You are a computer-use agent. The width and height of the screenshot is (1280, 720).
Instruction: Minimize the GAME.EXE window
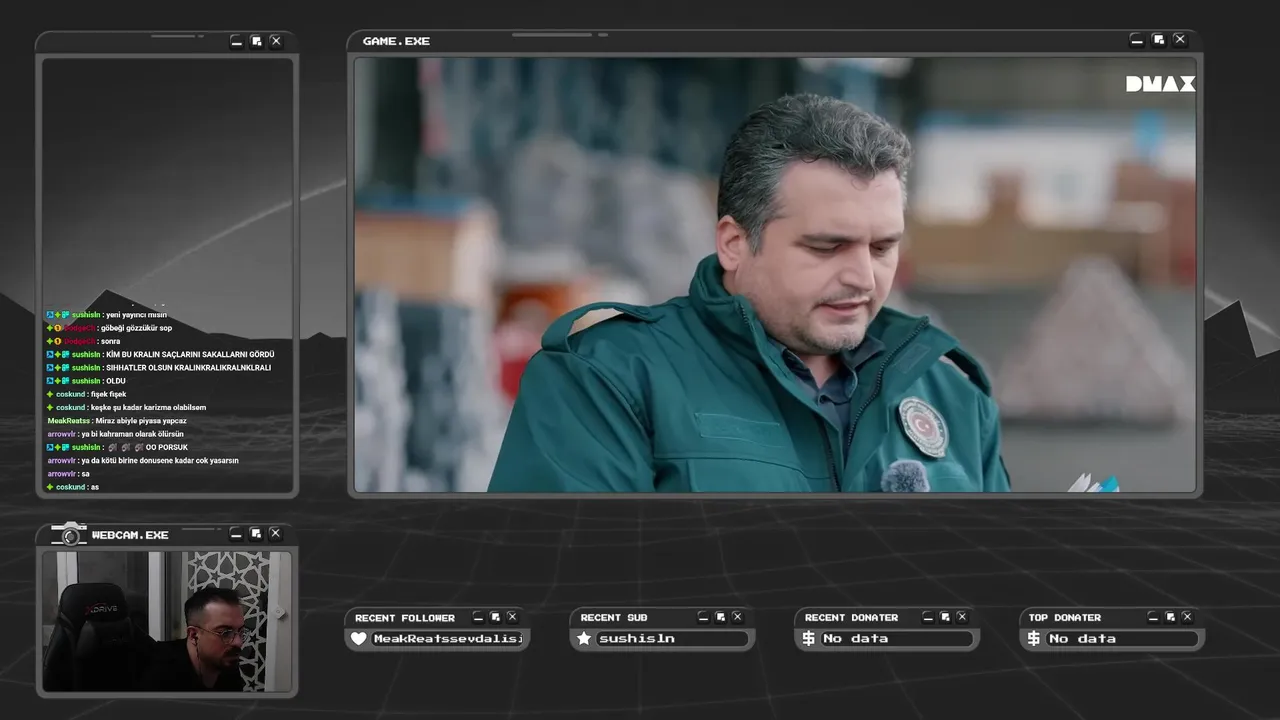click(x=1136, y=41)
